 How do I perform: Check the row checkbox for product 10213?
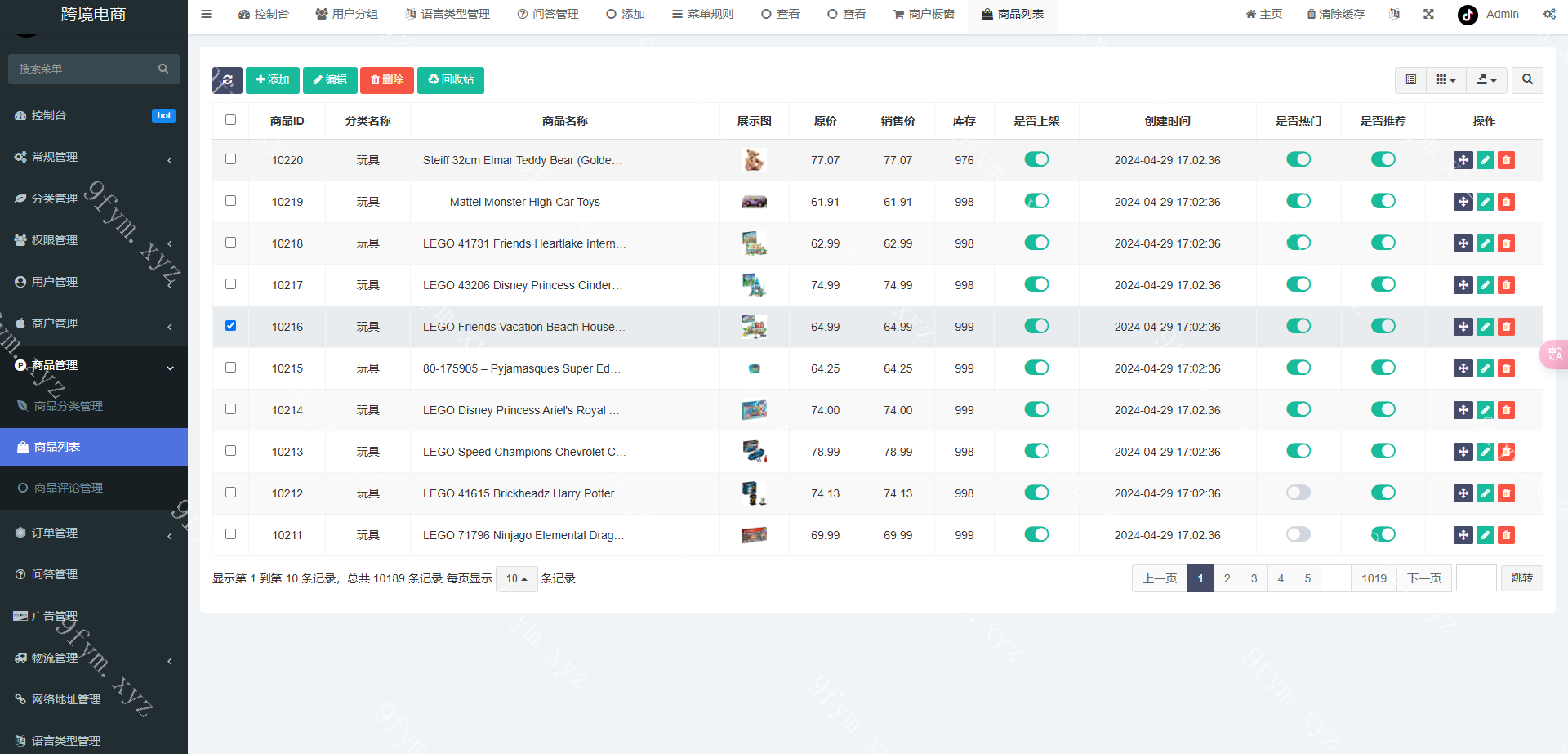230,451
